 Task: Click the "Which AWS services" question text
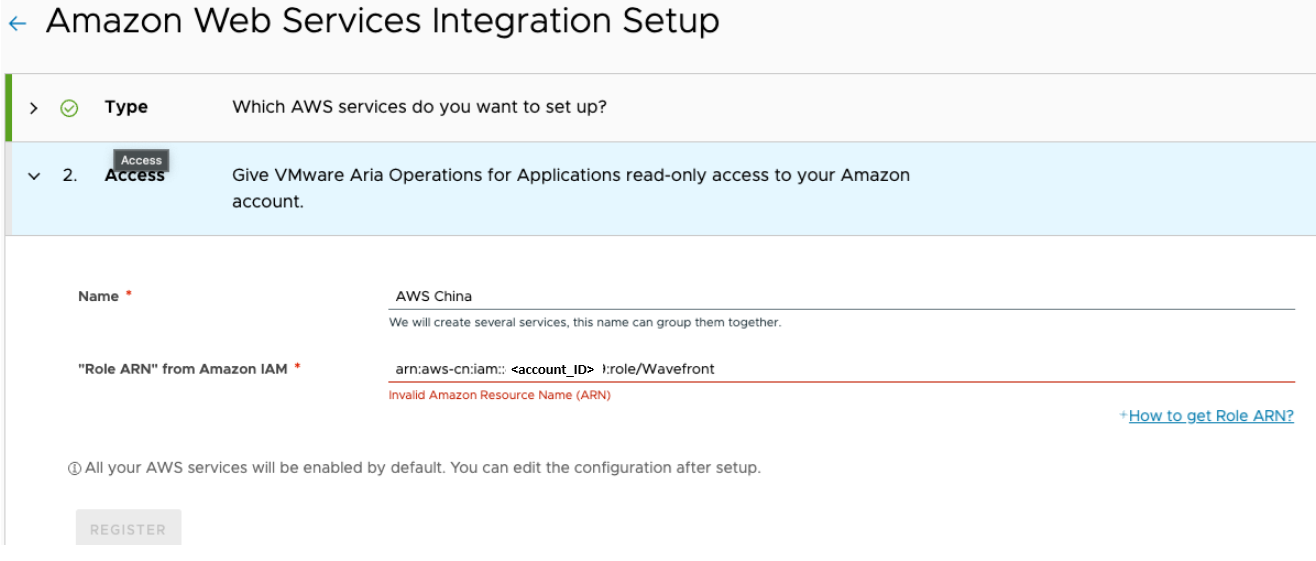(x=419, y=107)
